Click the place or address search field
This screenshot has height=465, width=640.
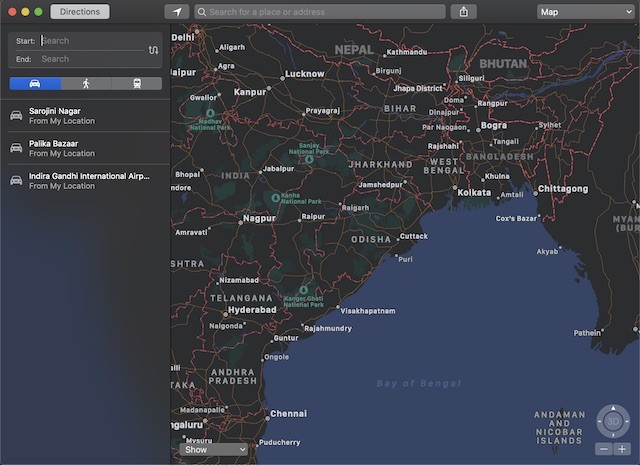(x=320, y=12)
